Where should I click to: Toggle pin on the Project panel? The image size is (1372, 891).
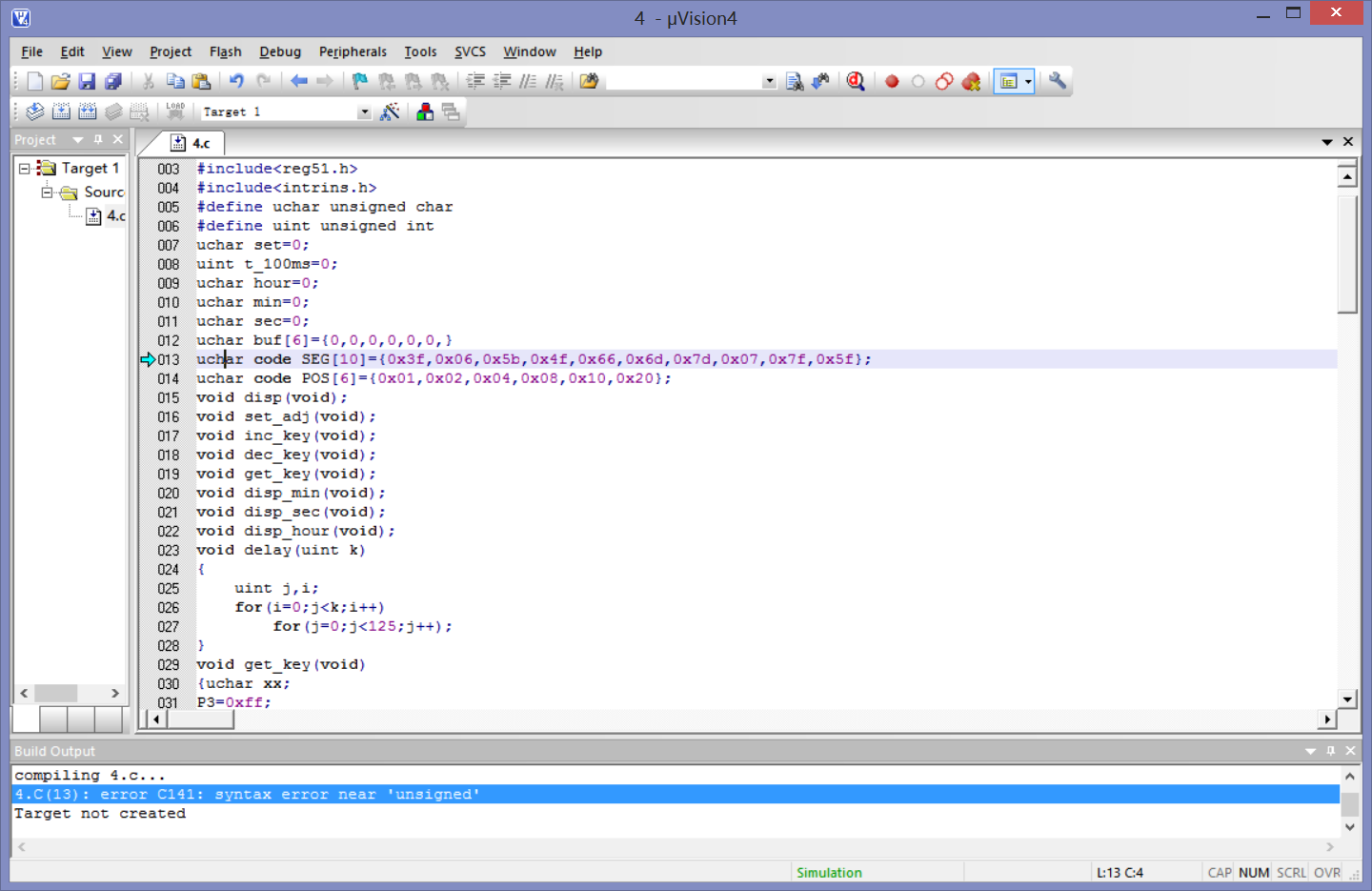(98, 140)
